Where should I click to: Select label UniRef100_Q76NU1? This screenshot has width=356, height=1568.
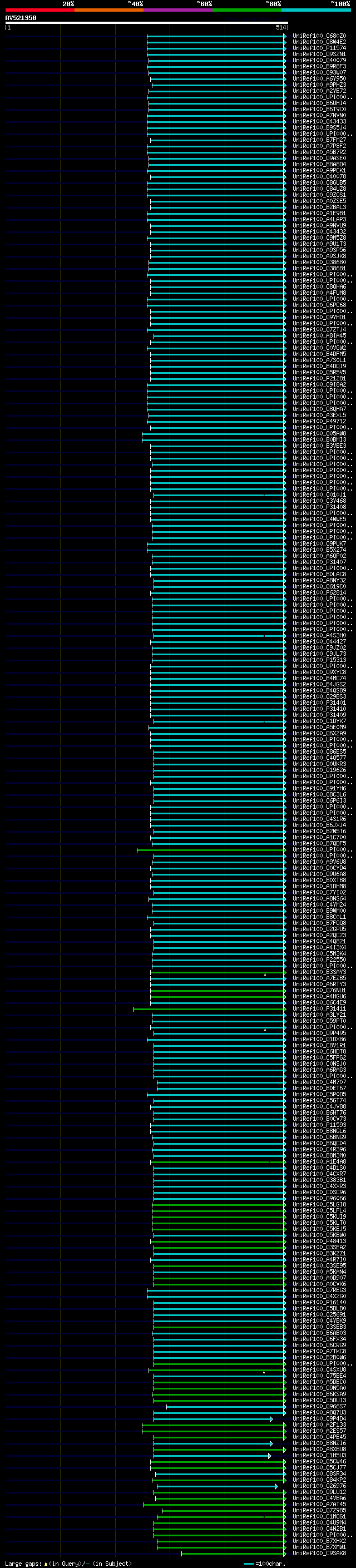point(319,990)
